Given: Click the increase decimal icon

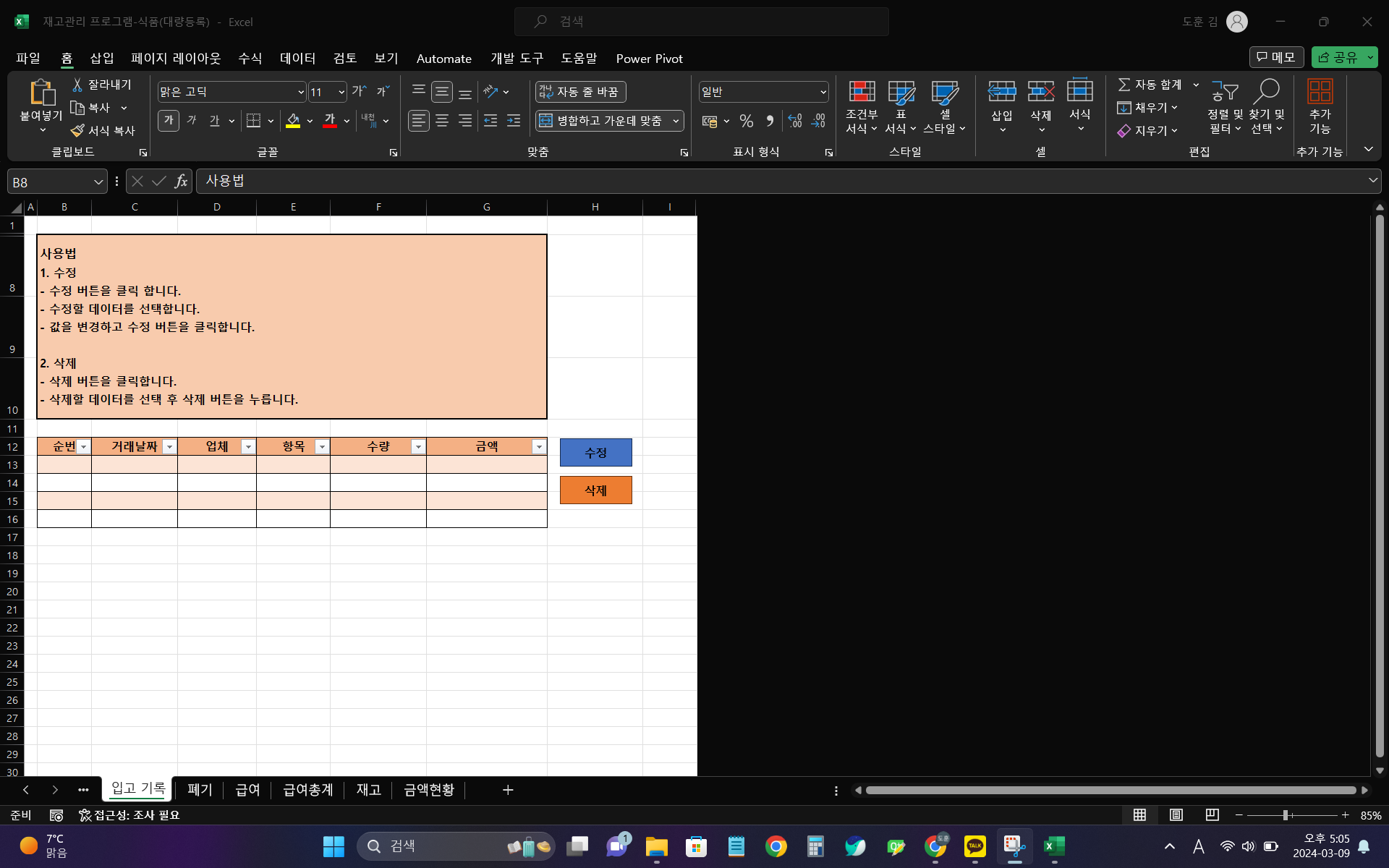Looking at the screenshot, I should pos(795,121).
